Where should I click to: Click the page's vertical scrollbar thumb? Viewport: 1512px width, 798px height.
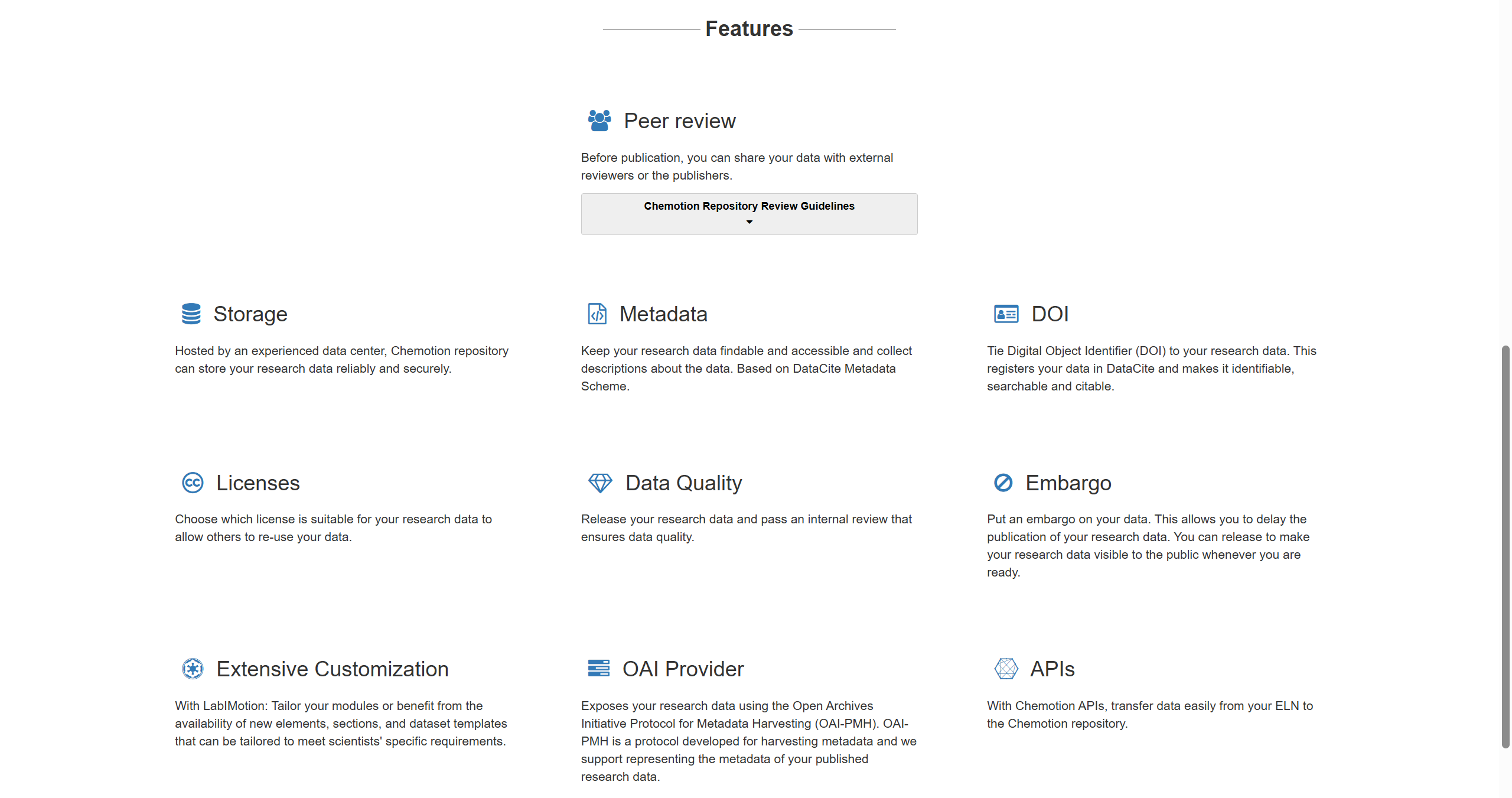point(1506,546)
